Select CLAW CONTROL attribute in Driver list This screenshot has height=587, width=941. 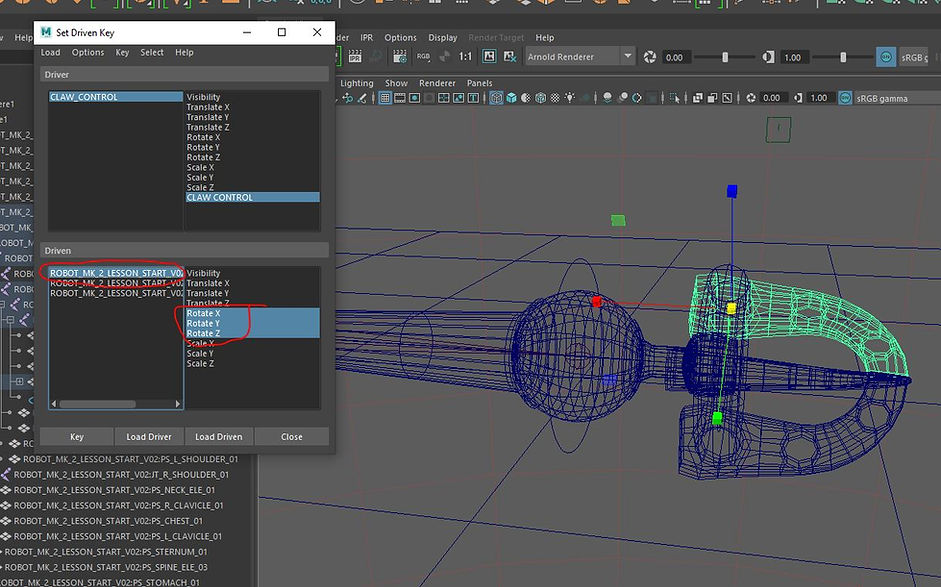point(253,197)
